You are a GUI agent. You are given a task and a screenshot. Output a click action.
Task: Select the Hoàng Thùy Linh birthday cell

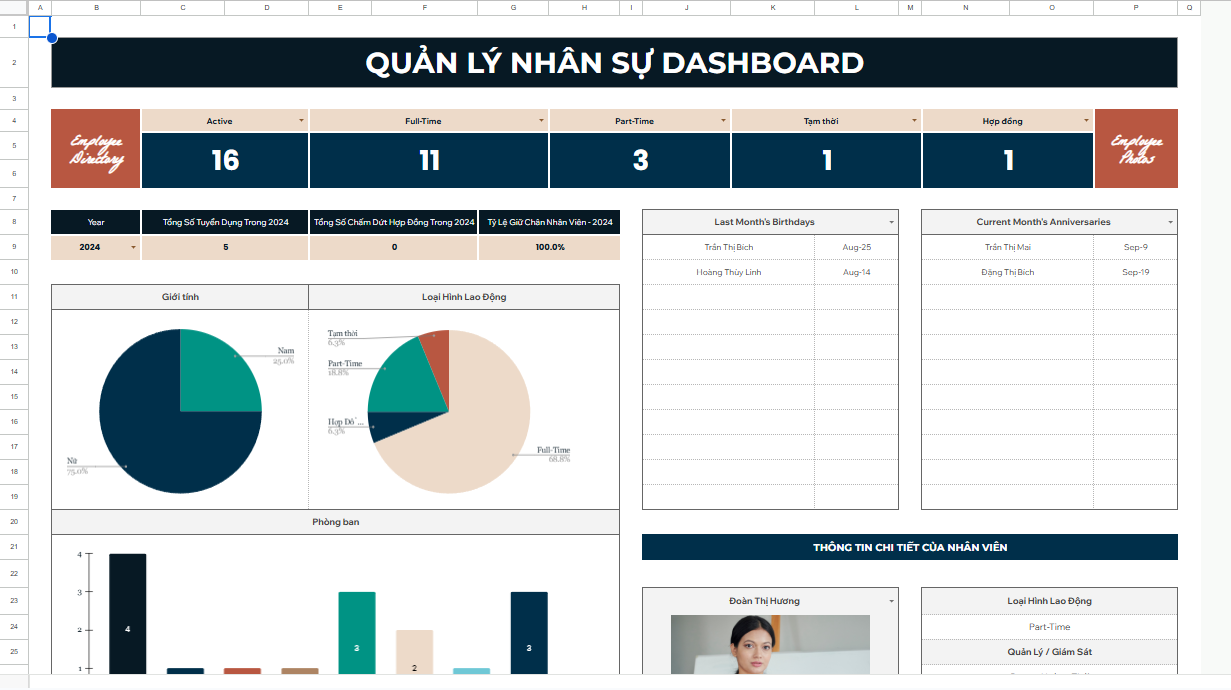pos(728,272)
